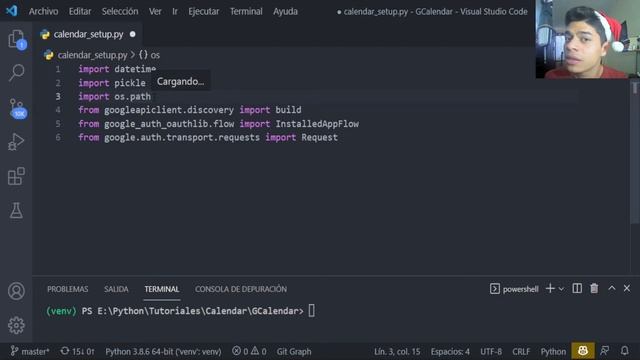Open the Accounts icon in activity bar
Screen dimensions: 640x360
[x=16, y=291]
